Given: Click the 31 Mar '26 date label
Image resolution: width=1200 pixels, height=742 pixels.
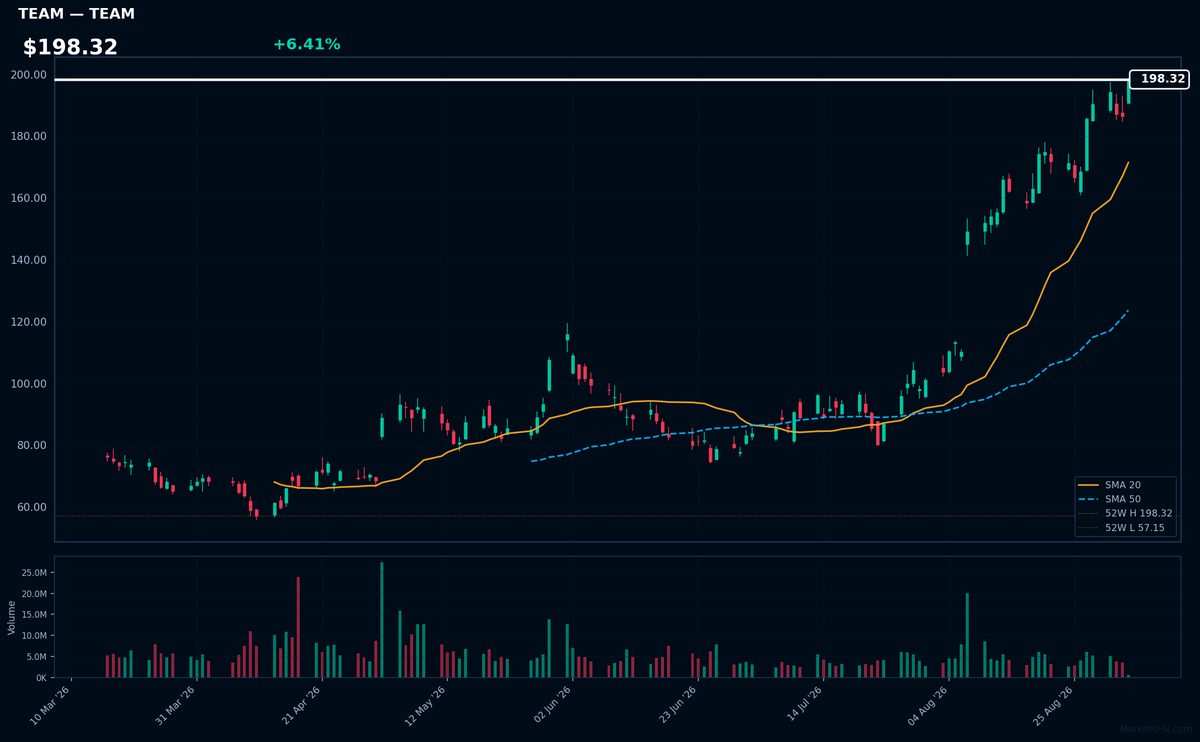Looking at the screenshot, I should (177, 706).
